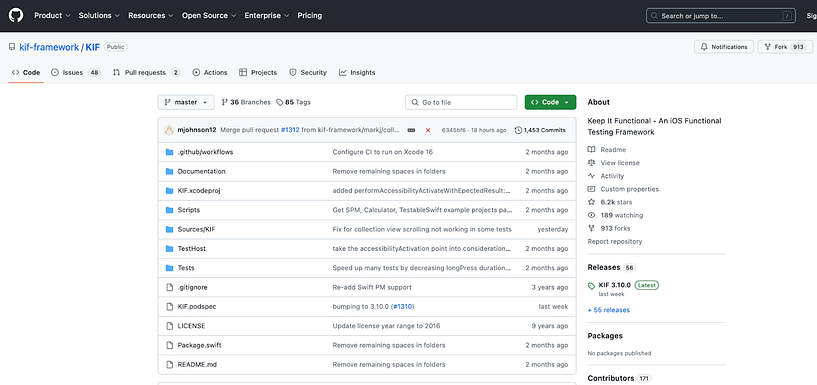Open the Enterprise dropdown

point(267,16)
